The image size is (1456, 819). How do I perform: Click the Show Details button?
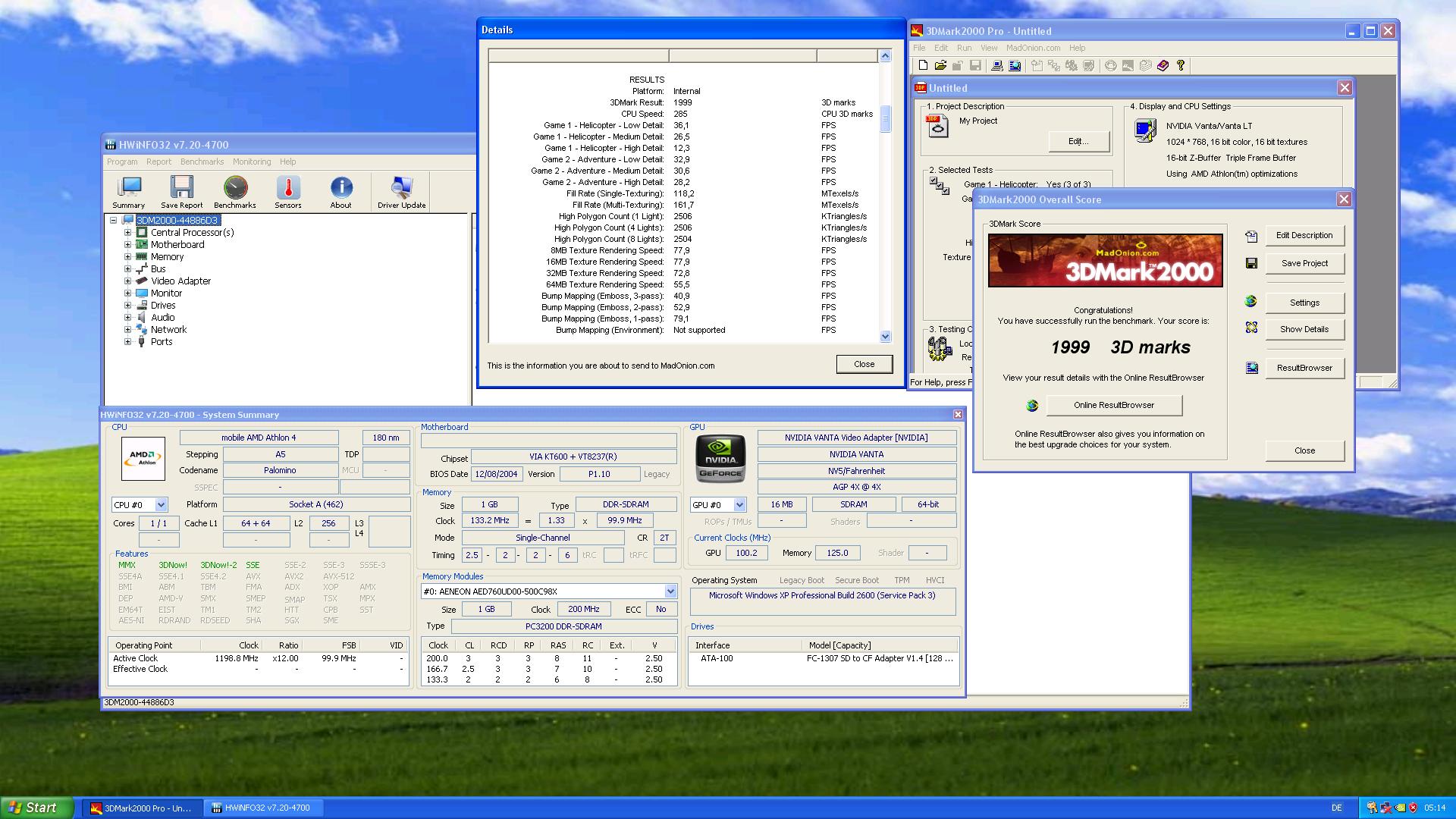click(x=1304, y=330)
